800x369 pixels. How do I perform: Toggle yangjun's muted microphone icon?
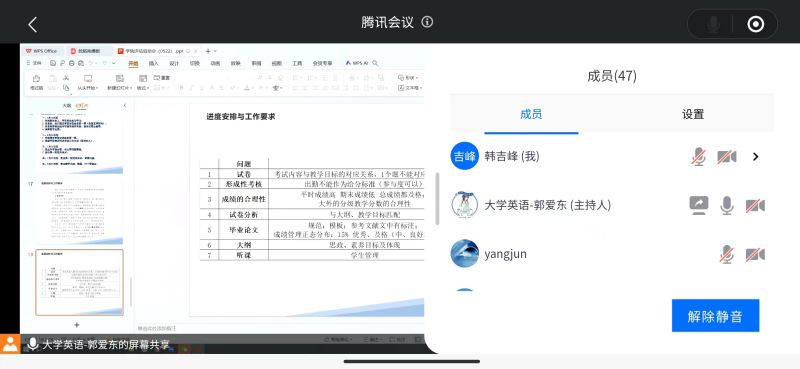[727, 254]
